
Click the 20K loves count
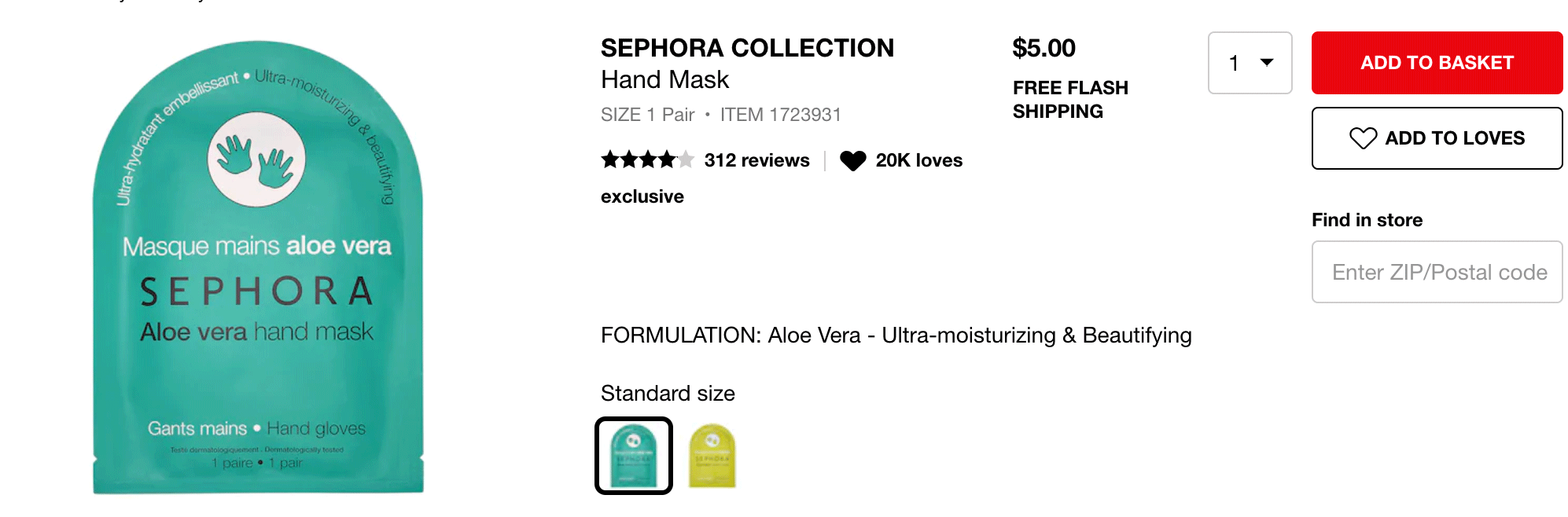(x=918, y=160)
